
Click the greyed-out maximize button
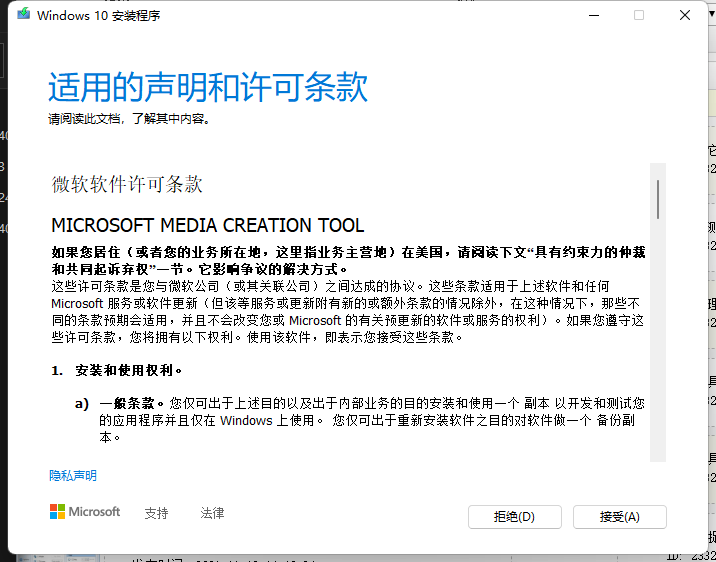tap(639, 15)
